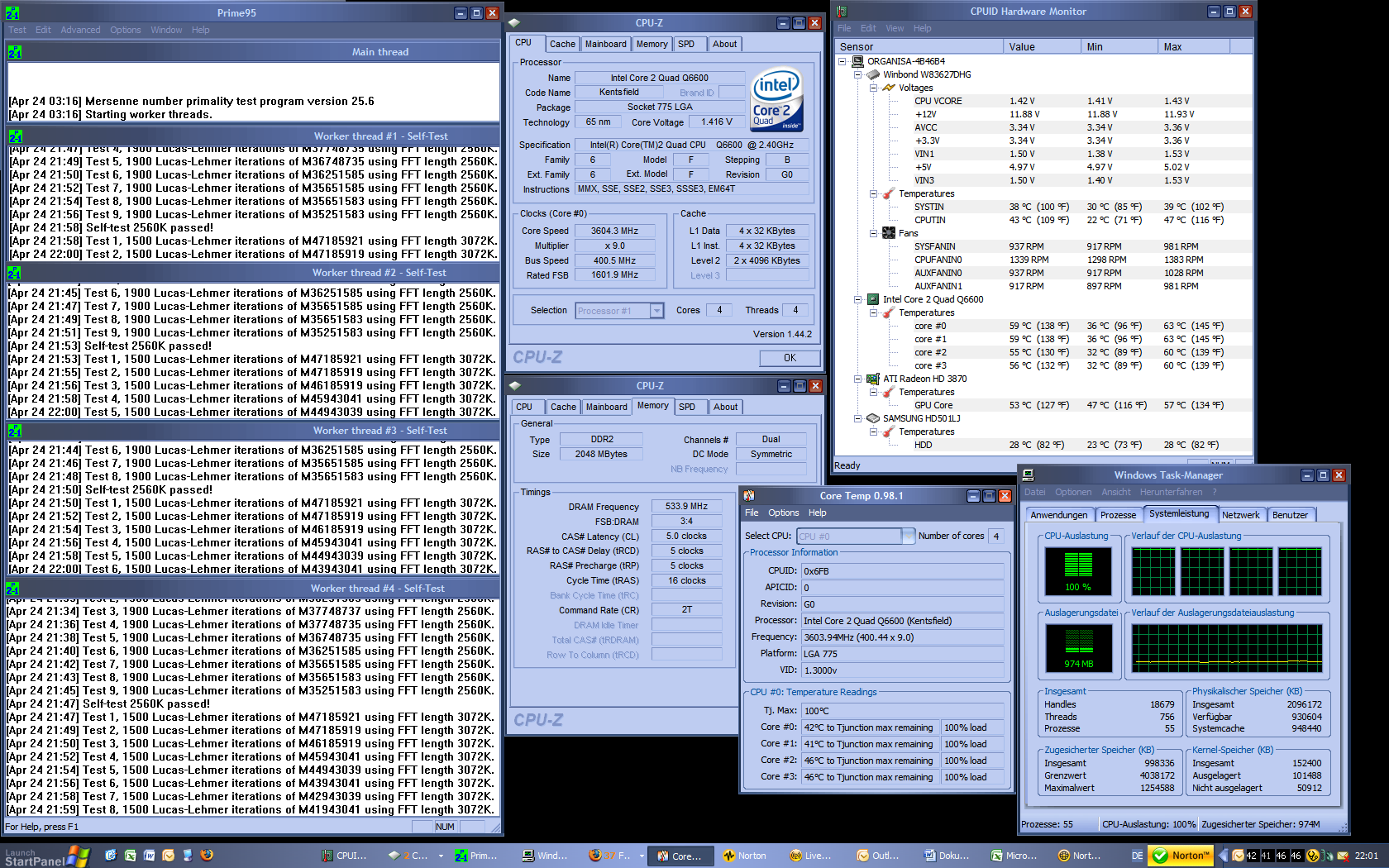
Task: Click the ATI Radeon HD 3870 card icon
Action: click(x=873, y=379)
